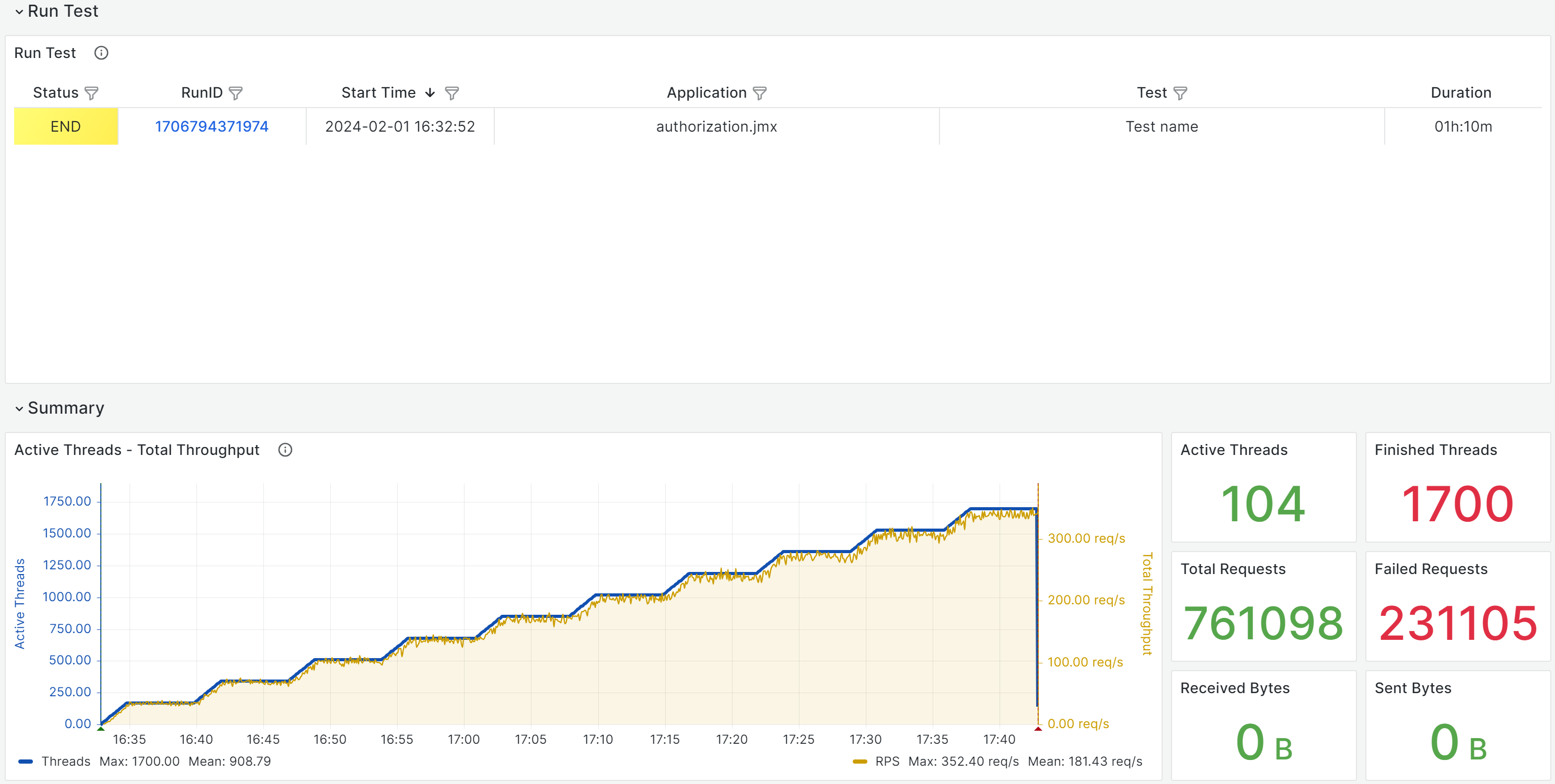Click the Duration column header

[x=1460, y=92]
